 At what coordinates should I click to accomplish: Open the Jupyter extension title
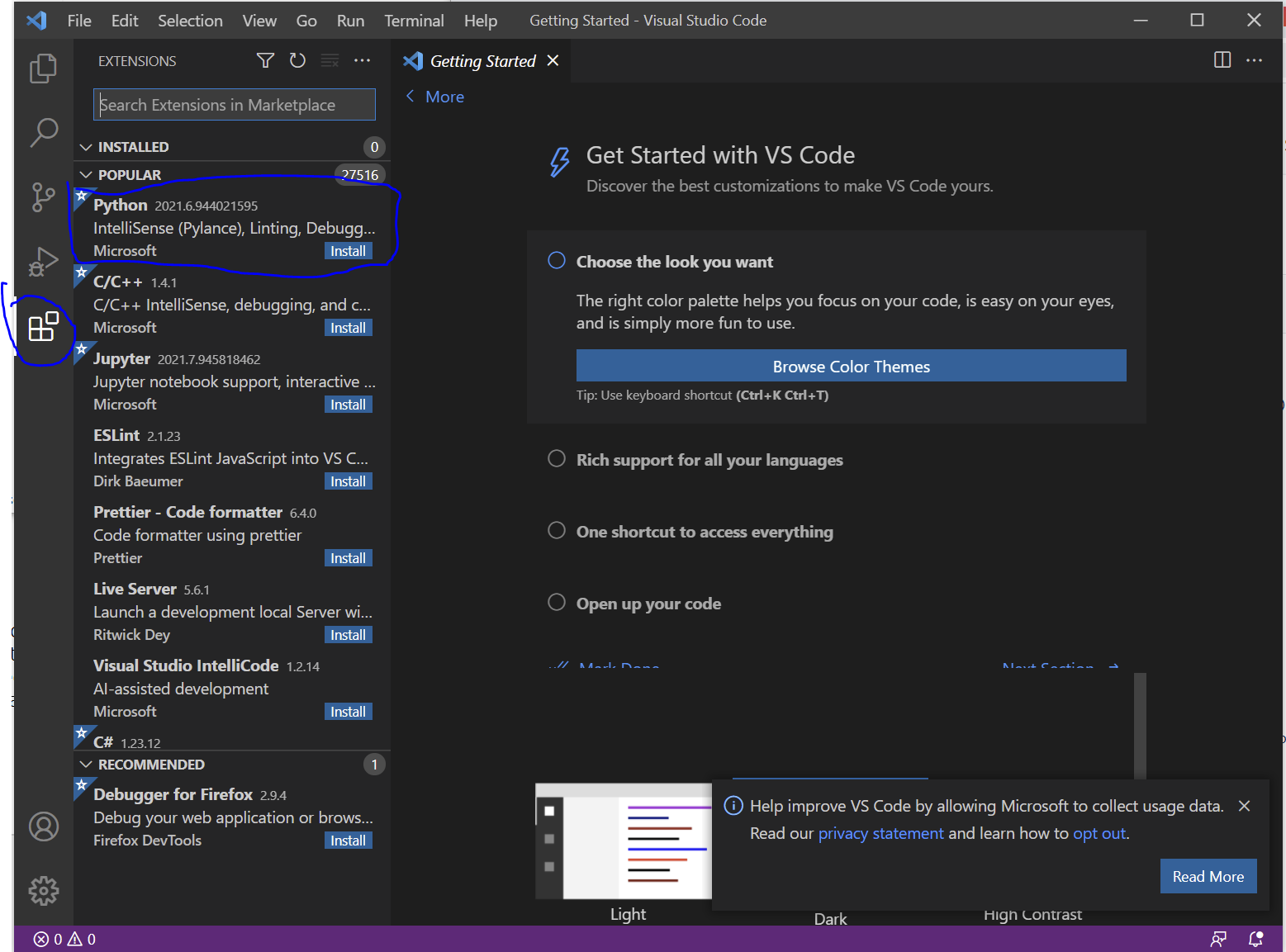tap(121, 358)
